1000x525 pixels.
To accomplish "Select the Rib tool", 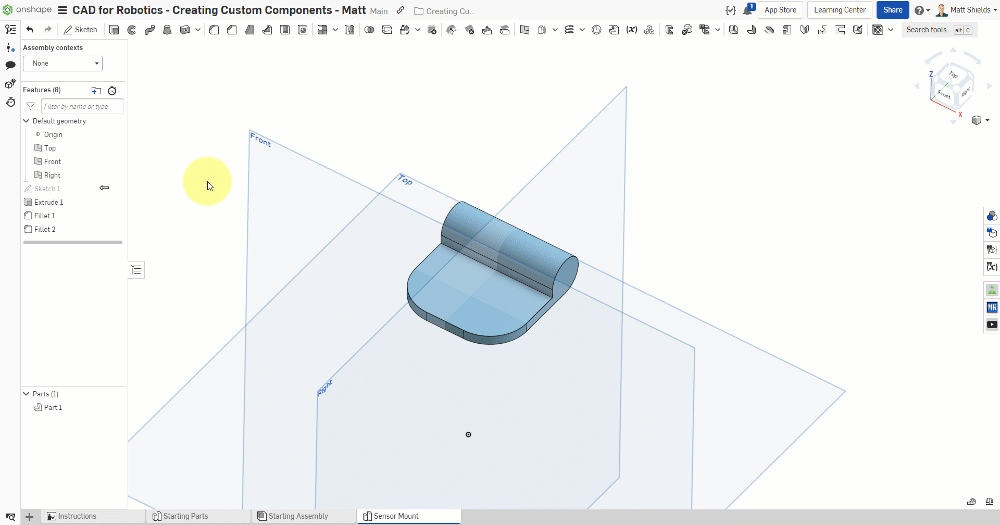I will [x=267, y=30].
